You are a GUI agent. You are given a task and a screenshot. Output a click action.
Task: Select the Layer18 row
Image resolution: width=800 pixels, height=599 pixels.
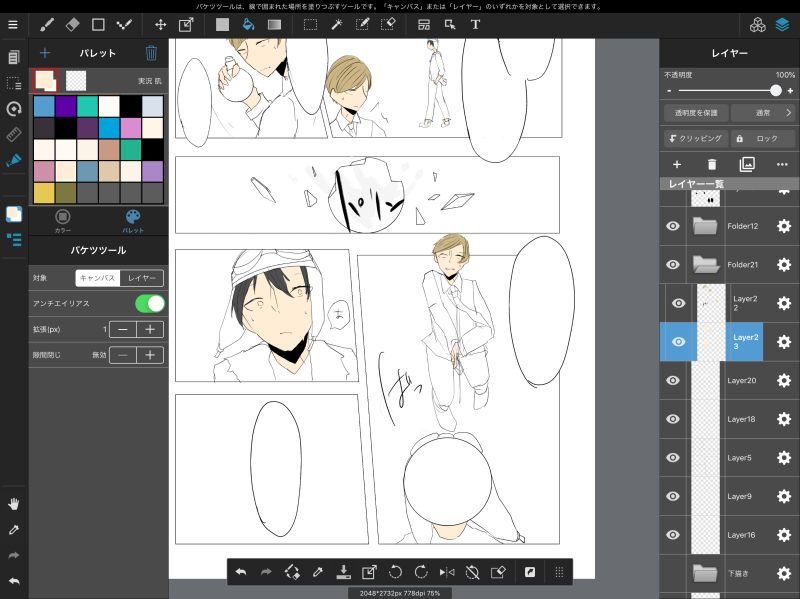[730, 419]
